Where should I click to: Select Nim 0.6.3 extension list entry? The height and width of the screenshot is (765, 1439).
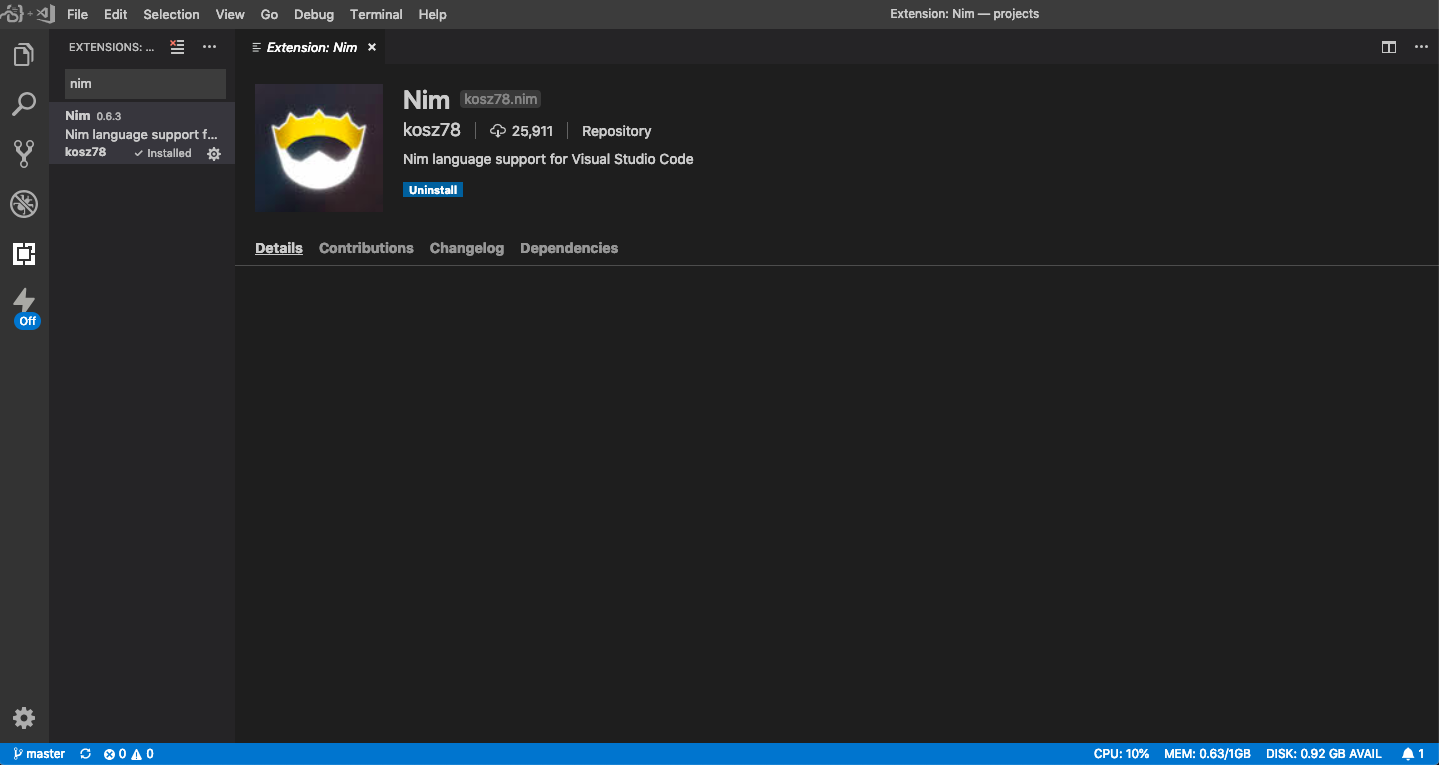point(142,134)
